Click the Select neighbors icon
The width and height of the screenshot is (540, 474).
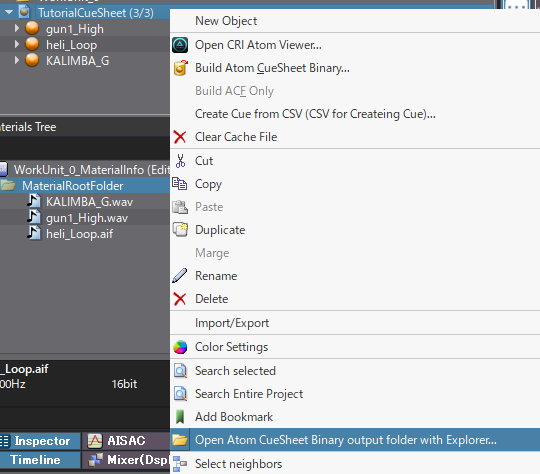pos(179,464)
